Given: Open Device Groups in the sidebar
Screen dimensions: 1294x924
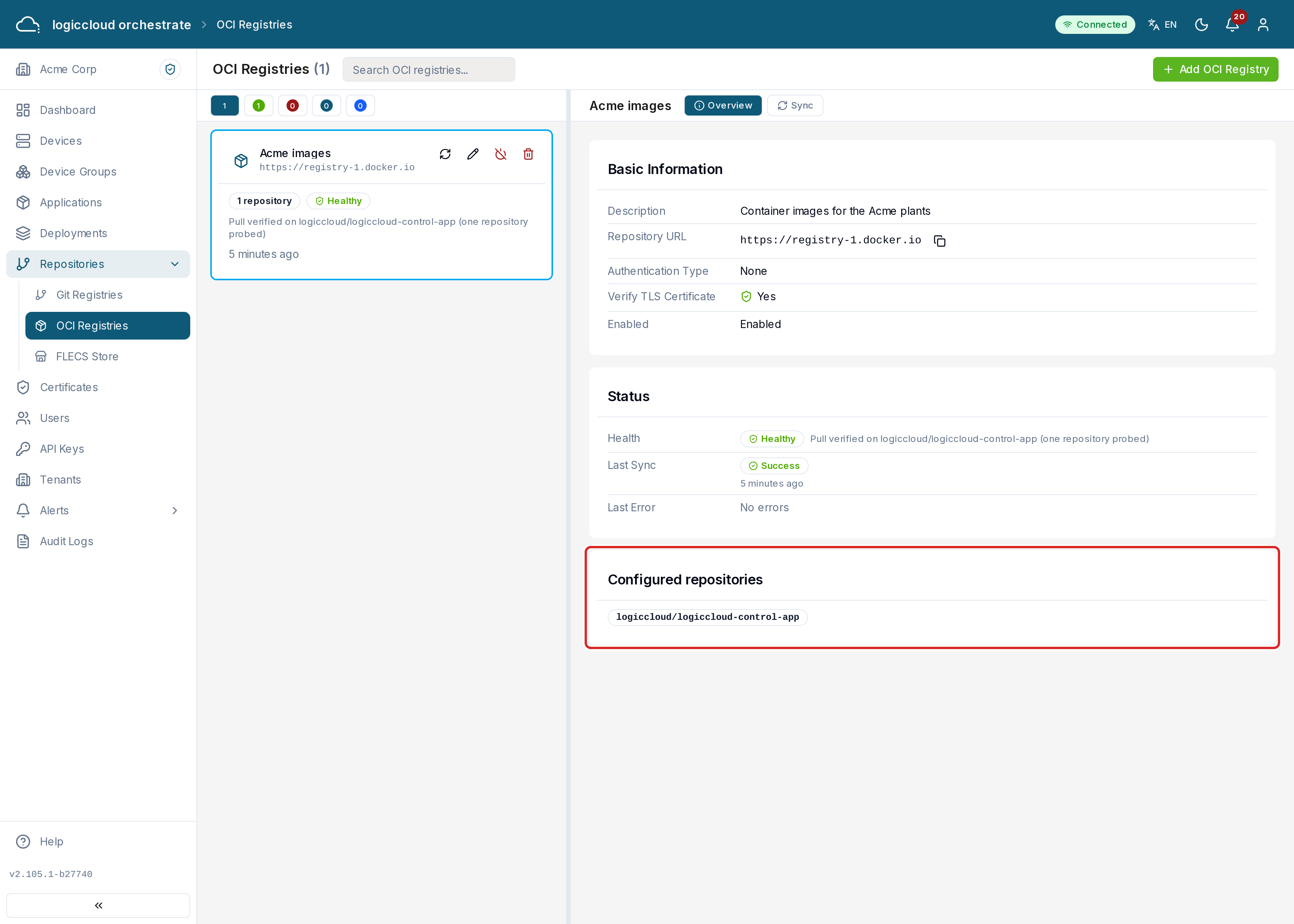Looking at the screenshot, I should coord(98,171).
